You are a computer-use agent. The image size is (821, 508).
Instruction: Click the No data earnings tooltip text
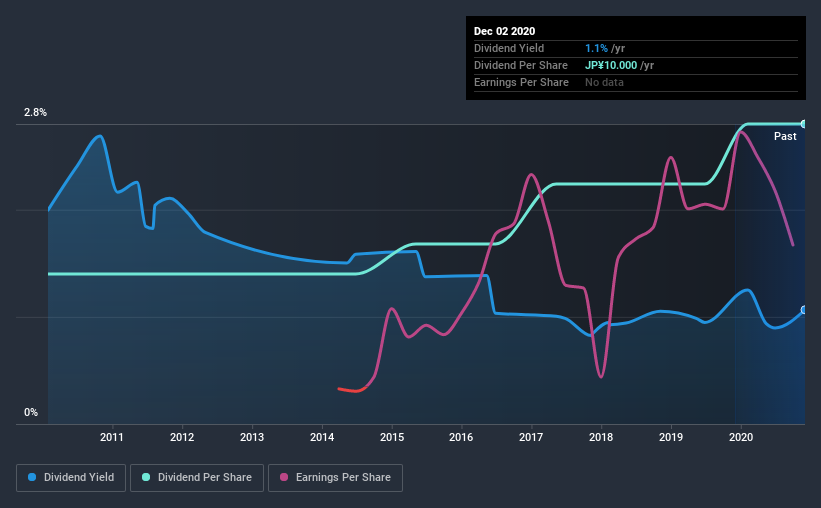pyautogui.click(x=604, y=82)
